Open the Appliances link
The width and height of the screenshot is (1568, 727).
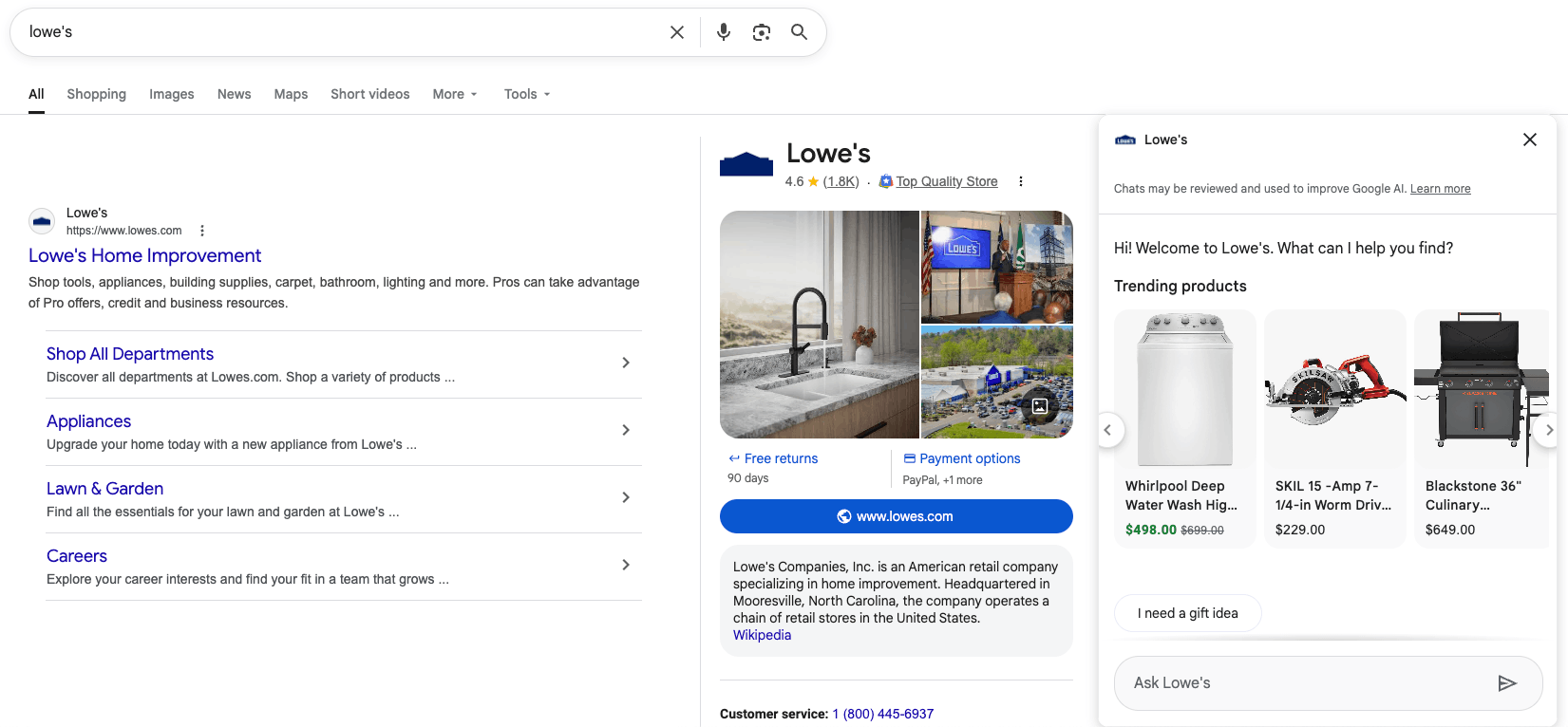pos(88,421)
